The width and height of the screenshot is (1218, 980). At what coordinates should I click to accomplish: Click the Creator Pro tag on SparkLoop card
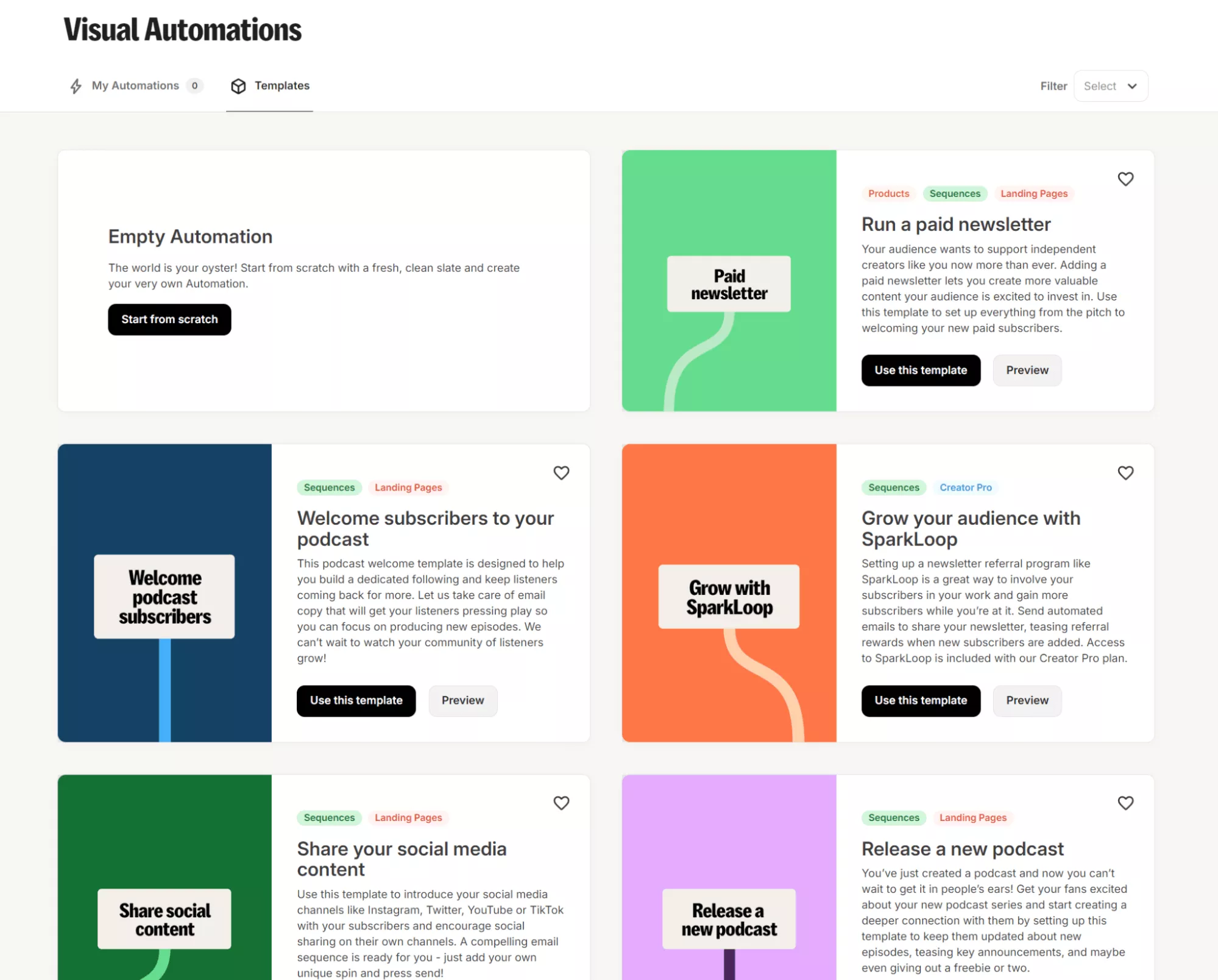point(965,488)
